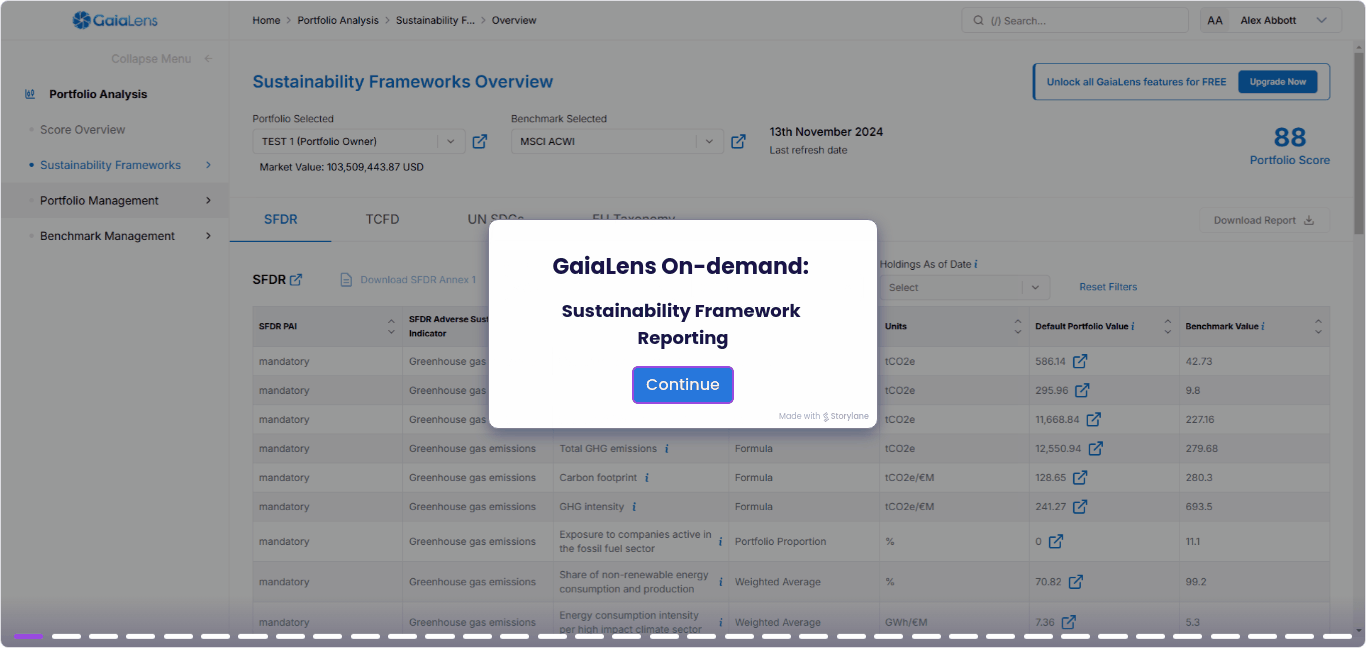Click the download arrow icon in Download Report
Viewport: 1366px width, 648px height.
[x=1310, y=220]
